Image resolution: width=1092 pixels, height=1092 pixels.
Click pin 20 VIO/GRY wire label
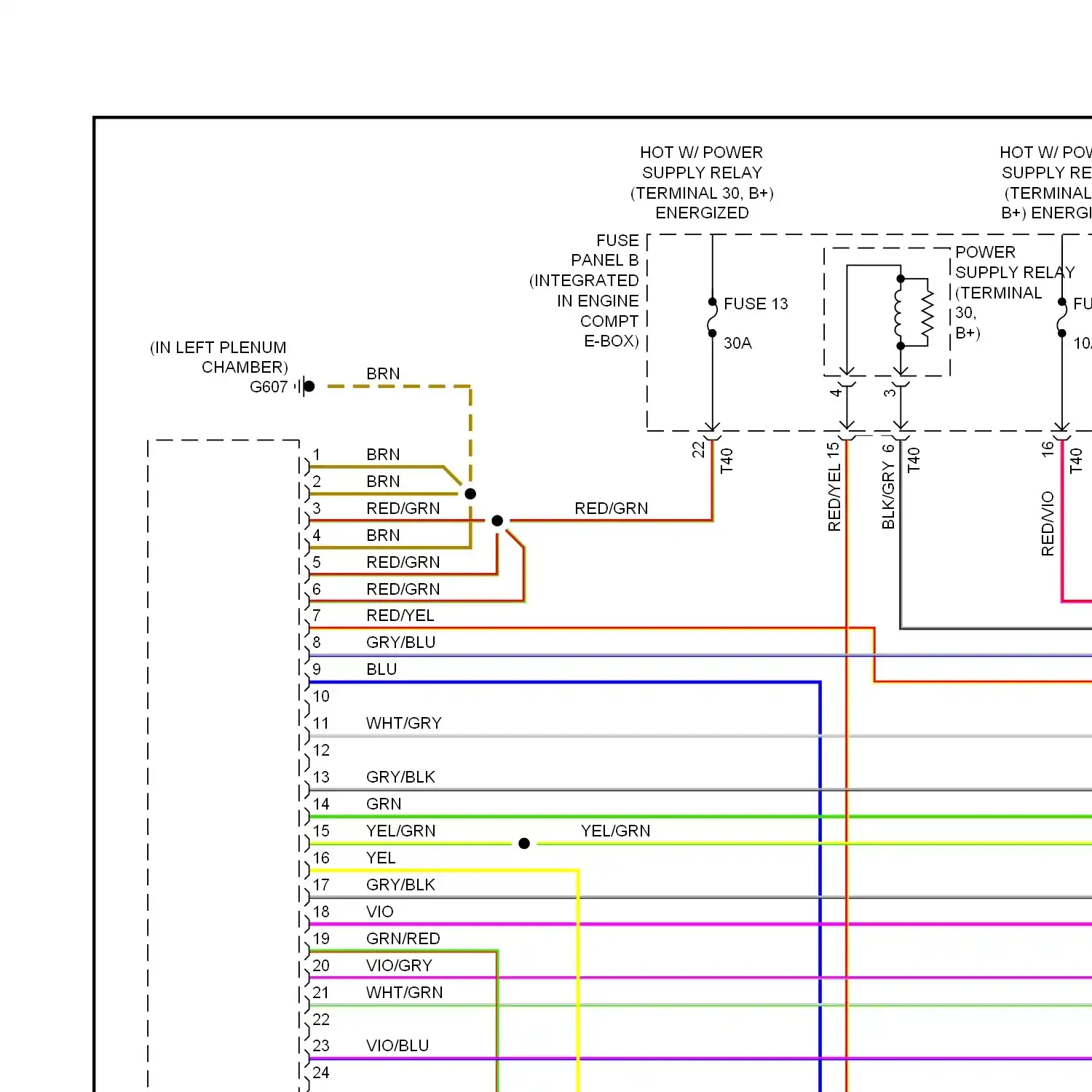coord(399,965)
